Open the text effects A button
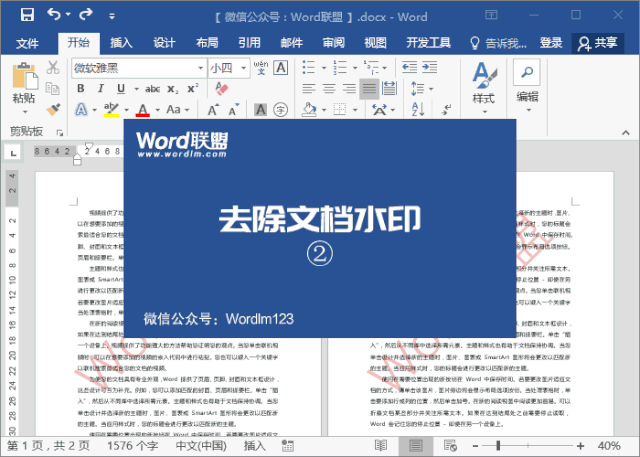The image size is (640, 457). pyautogui.click(x=81, y=109)
